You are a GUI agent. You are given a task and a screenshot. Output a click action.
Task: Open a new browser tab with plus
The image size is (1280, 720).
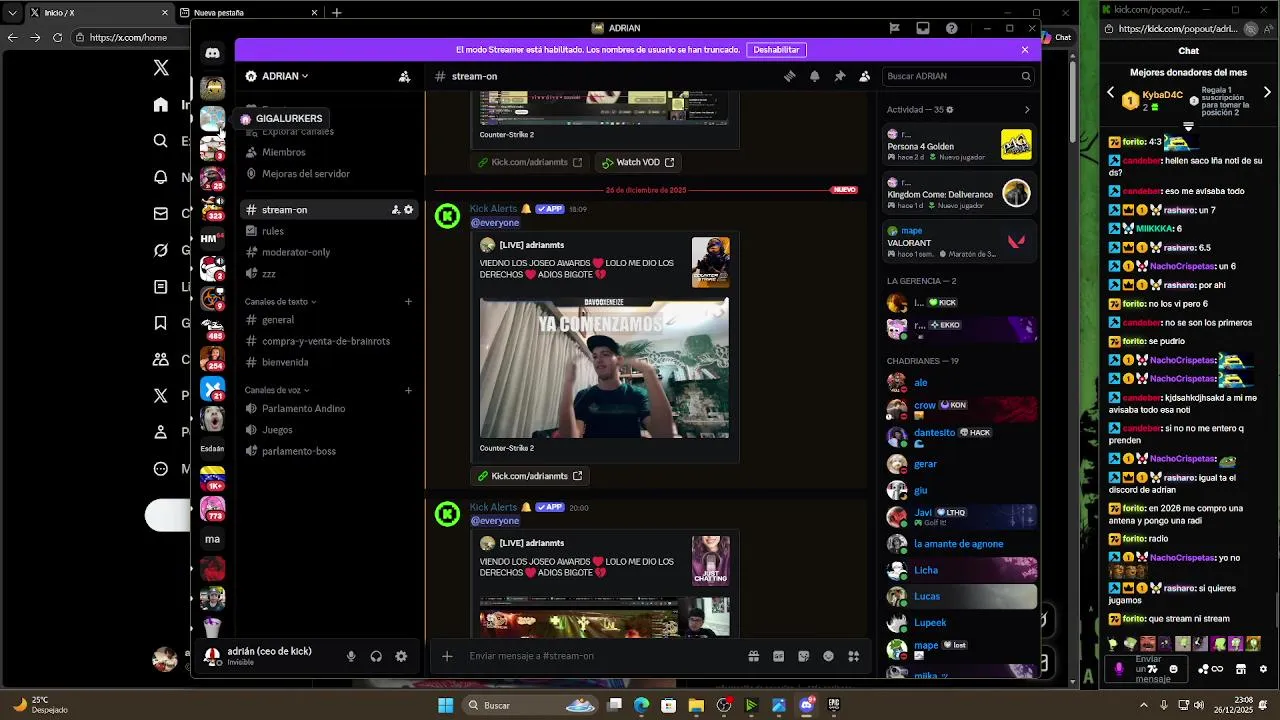[337, 13]
